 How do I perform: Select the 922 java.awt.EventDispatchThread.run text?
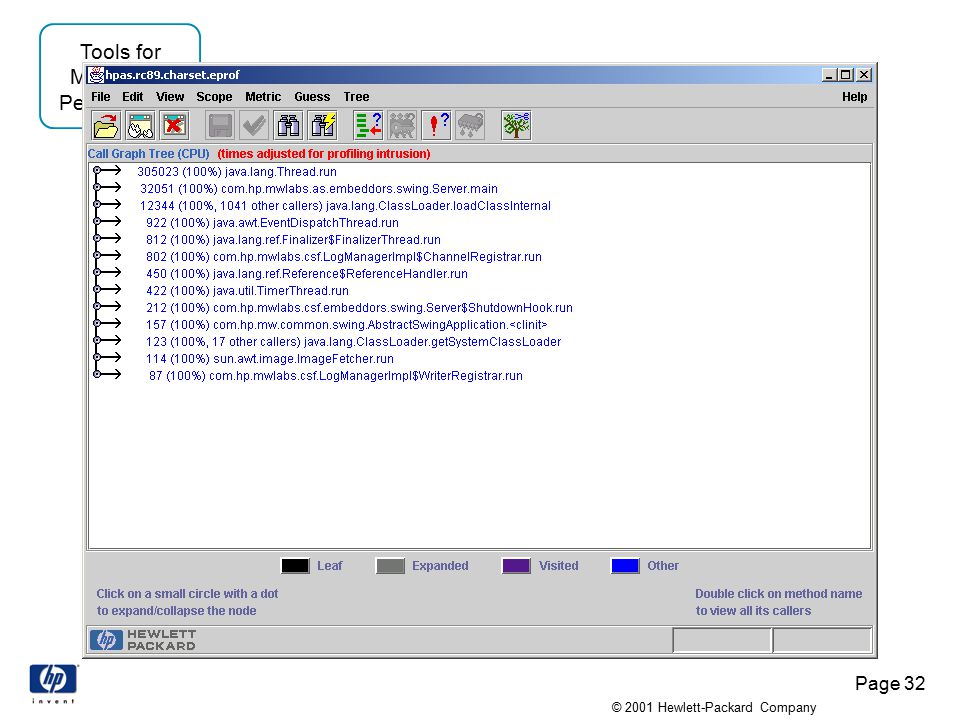272,223
